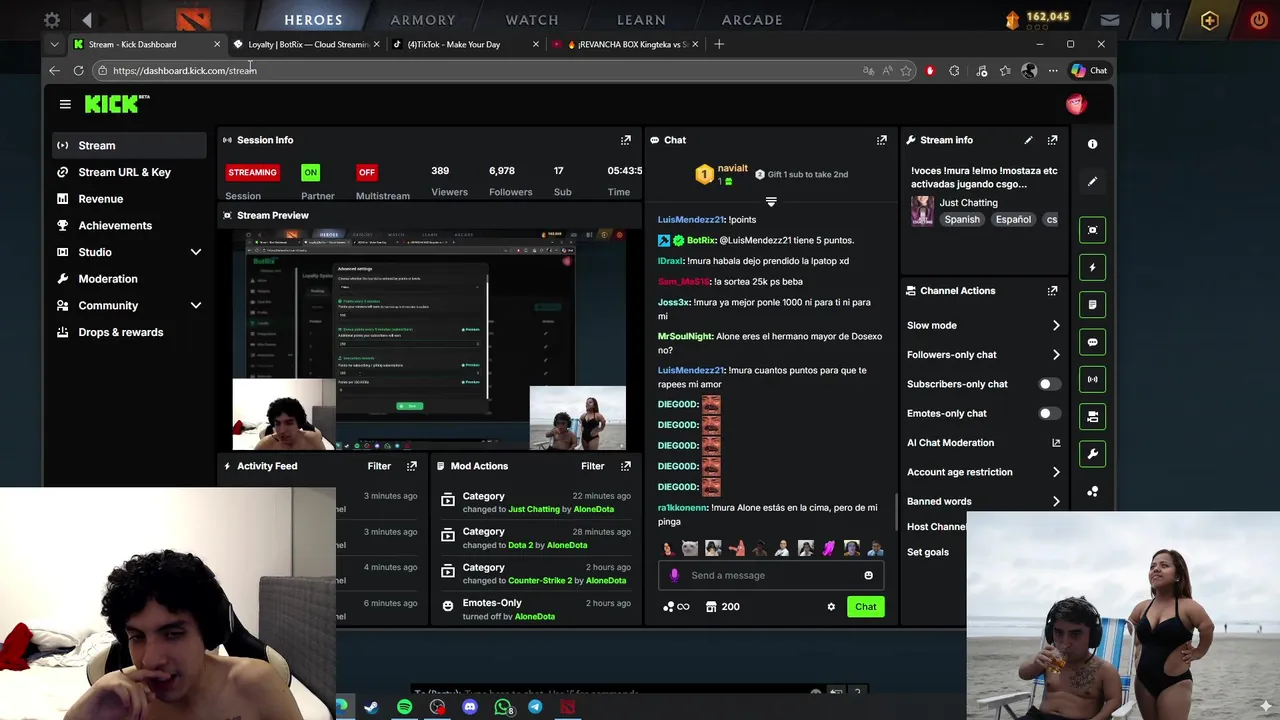The width and height of the screenshot is (1280, 720).
Task: Select Stream in the sidebar
Action: tap(128, 145)
